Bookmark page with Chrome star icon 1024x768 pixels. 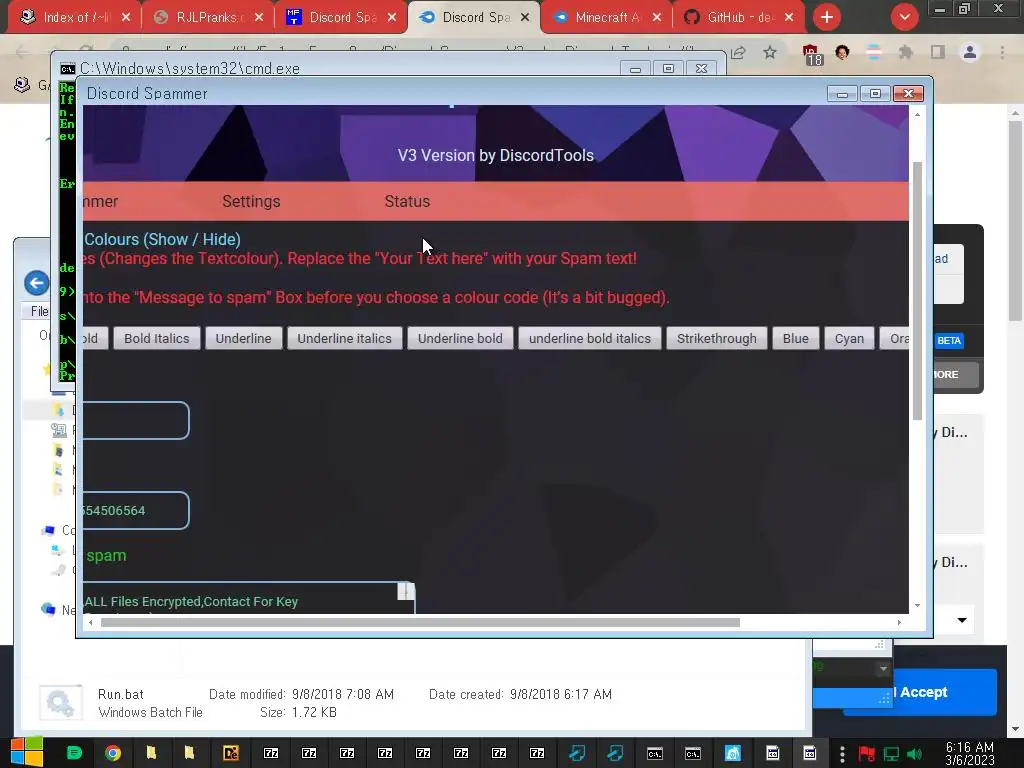pos(770,52)
